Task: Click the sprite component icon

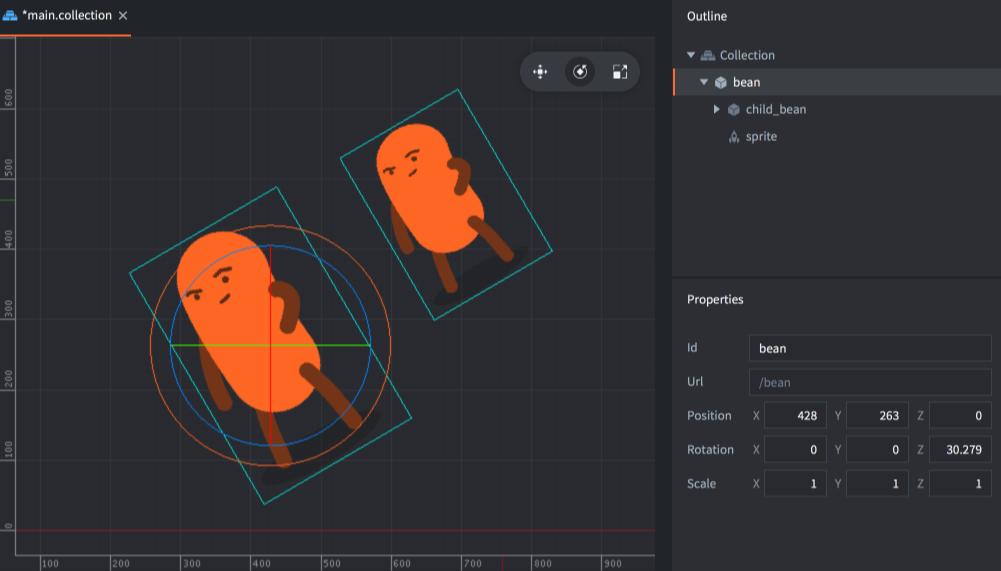Action: (733, 137)
